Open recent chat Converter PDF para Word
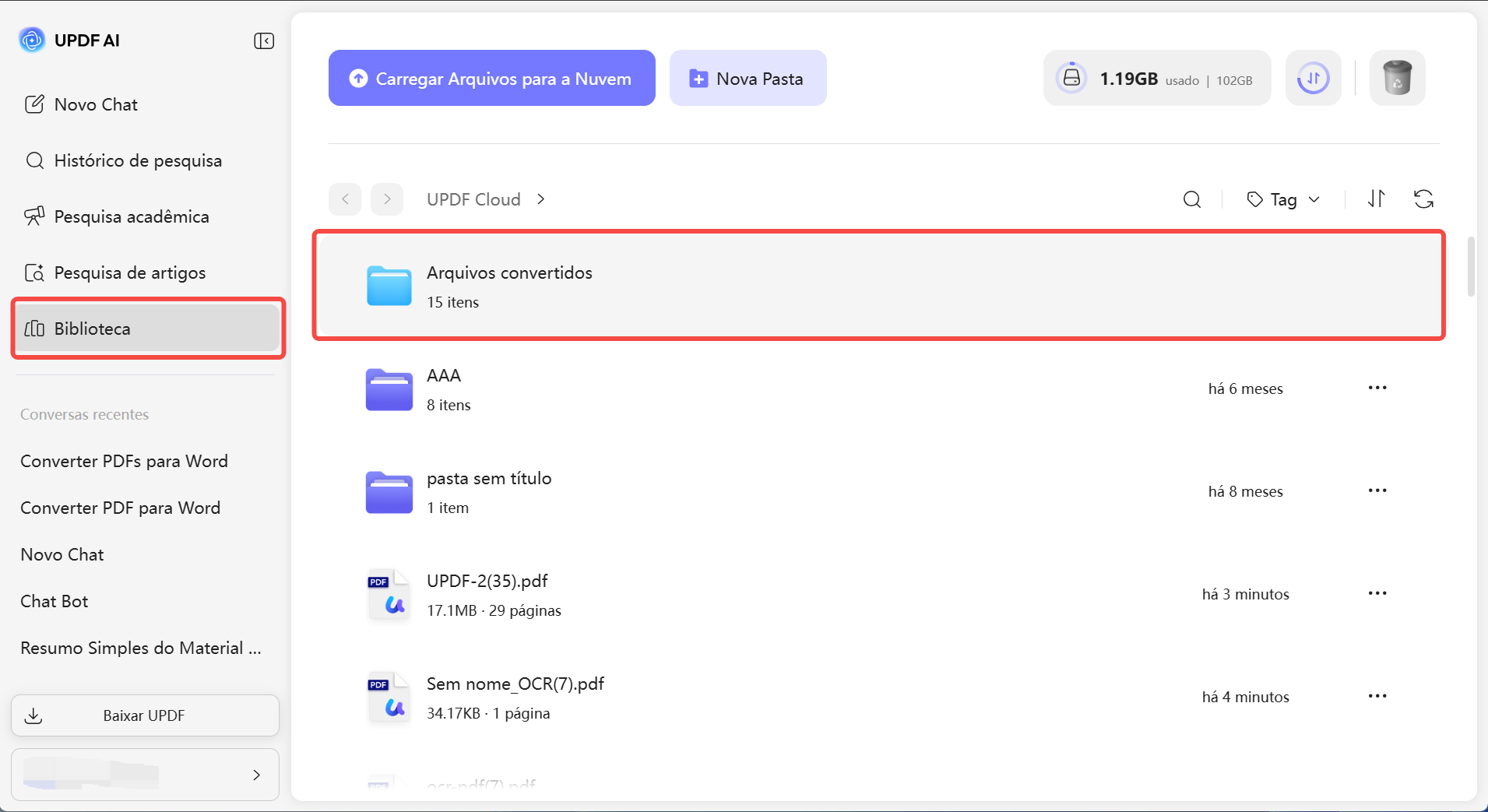This screenshot has height=812, width=1488. coord(120,508)
